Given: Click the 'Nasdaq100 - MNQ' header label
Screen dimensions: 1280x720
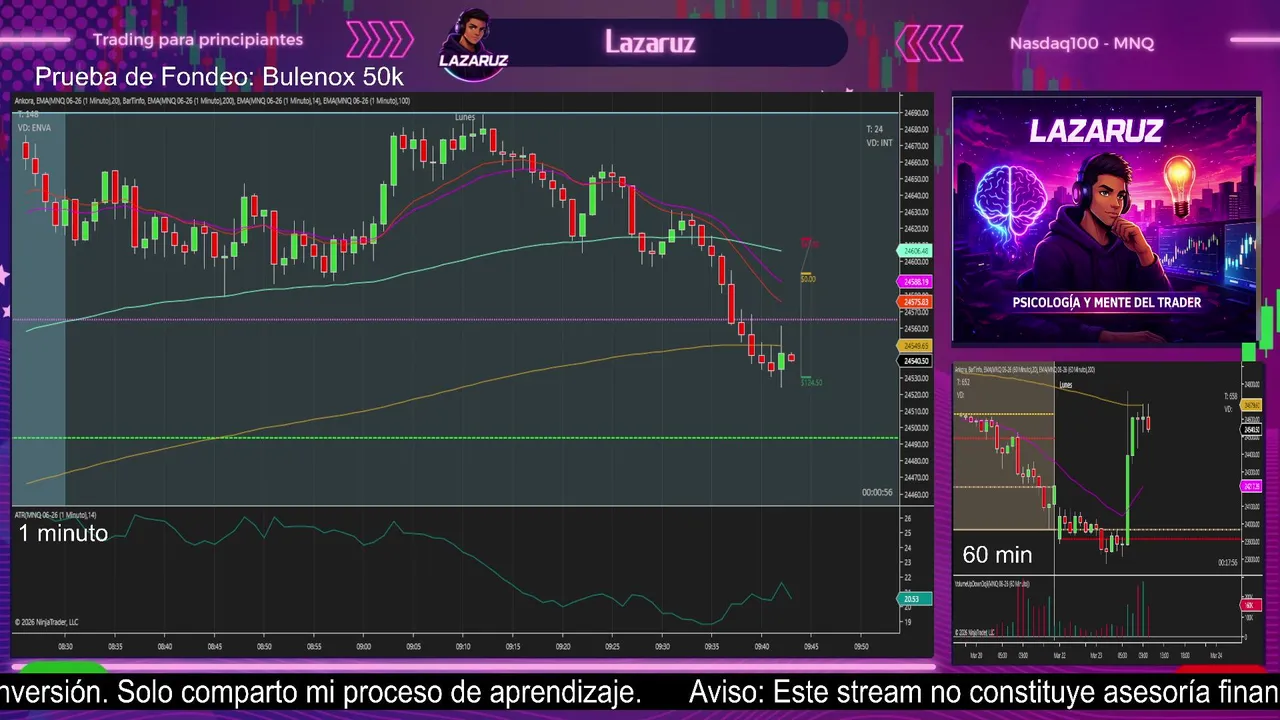Looking at the screenshot, I should tap(1082, 43).
